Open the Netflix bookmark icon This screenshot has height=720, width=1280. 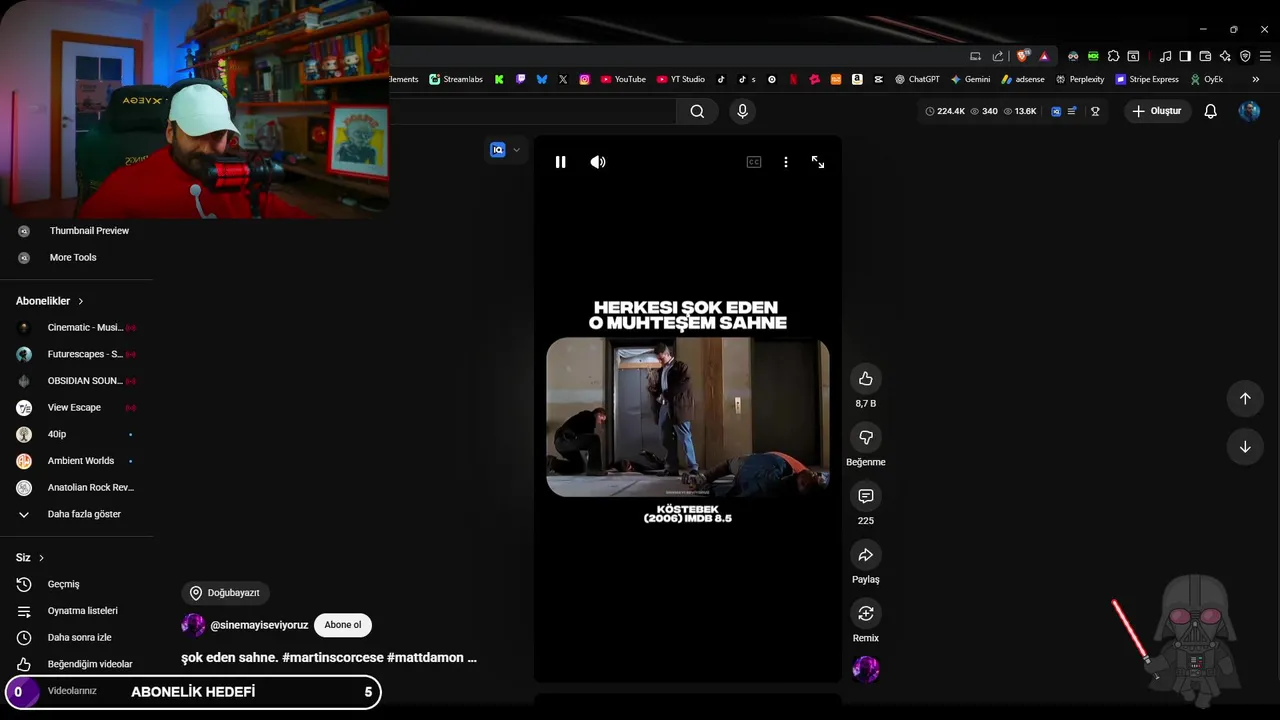(793, 79)
